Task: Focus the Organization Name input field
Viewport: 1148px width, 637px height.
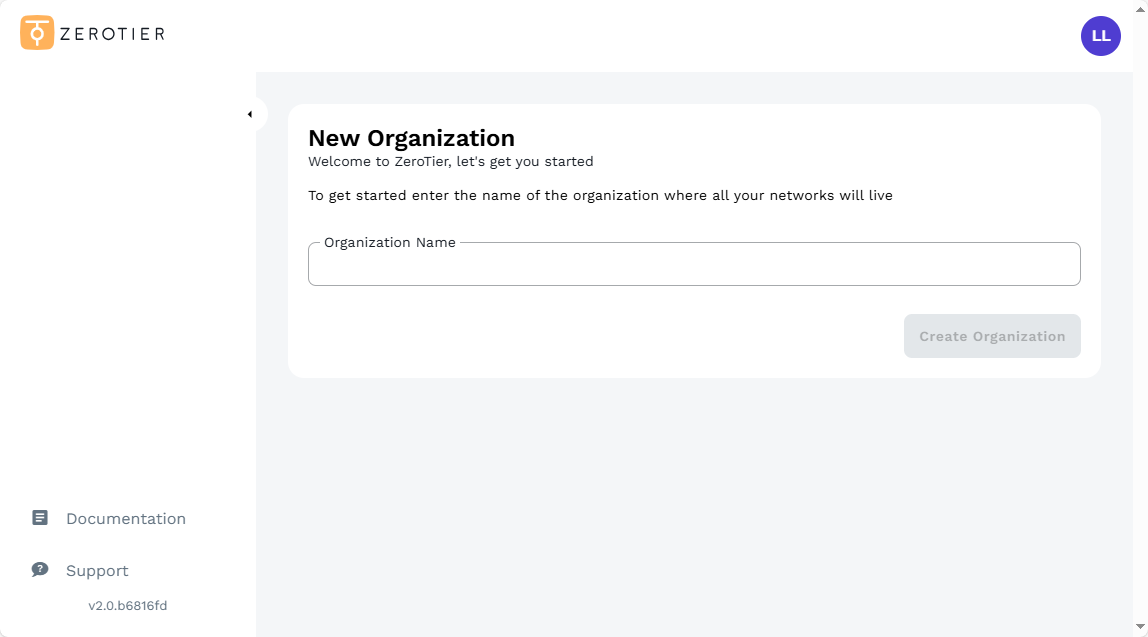Action: click(694, 264)
